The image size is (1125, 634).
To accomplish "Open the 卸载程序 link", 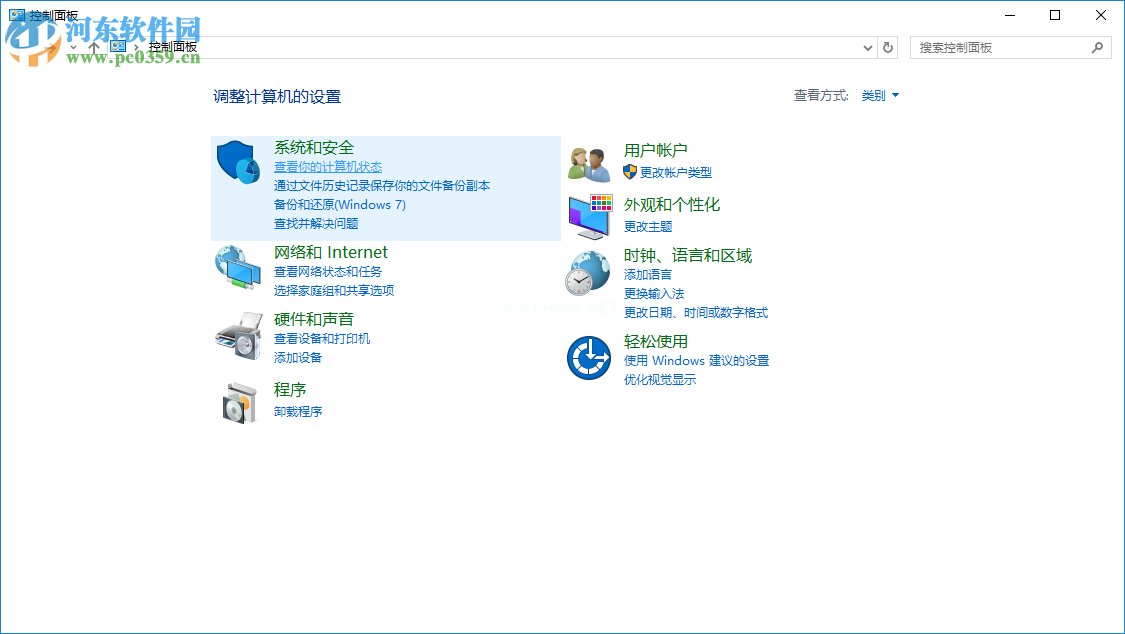I will click(299, 411).
